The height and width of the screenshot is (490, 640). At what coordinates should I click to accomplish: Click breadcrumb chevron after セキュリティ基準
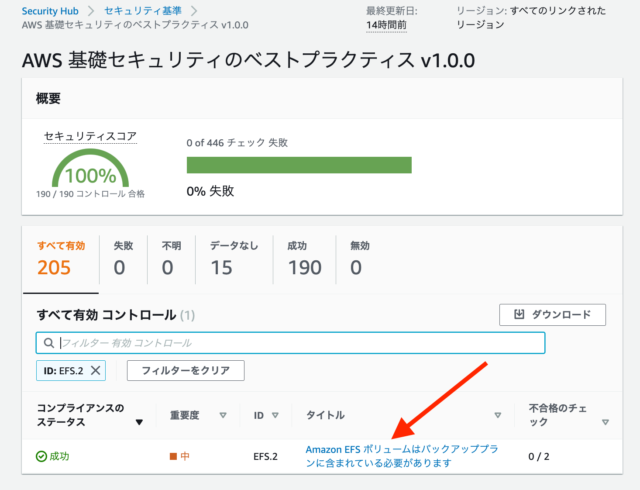[194, 11]
